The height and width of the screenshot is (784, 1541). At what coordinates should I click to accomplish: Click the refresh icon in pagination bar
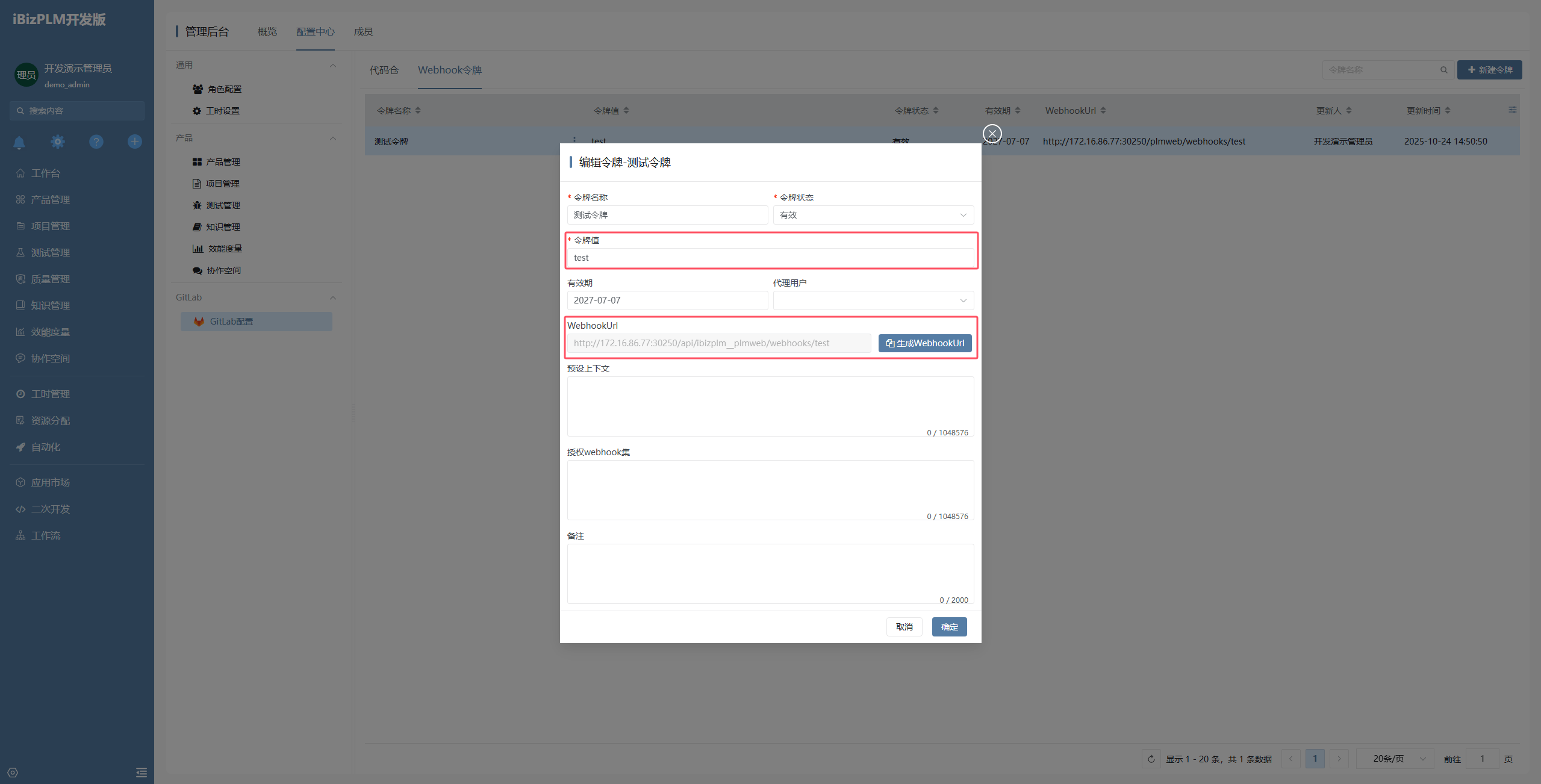tap(1151, 759)
